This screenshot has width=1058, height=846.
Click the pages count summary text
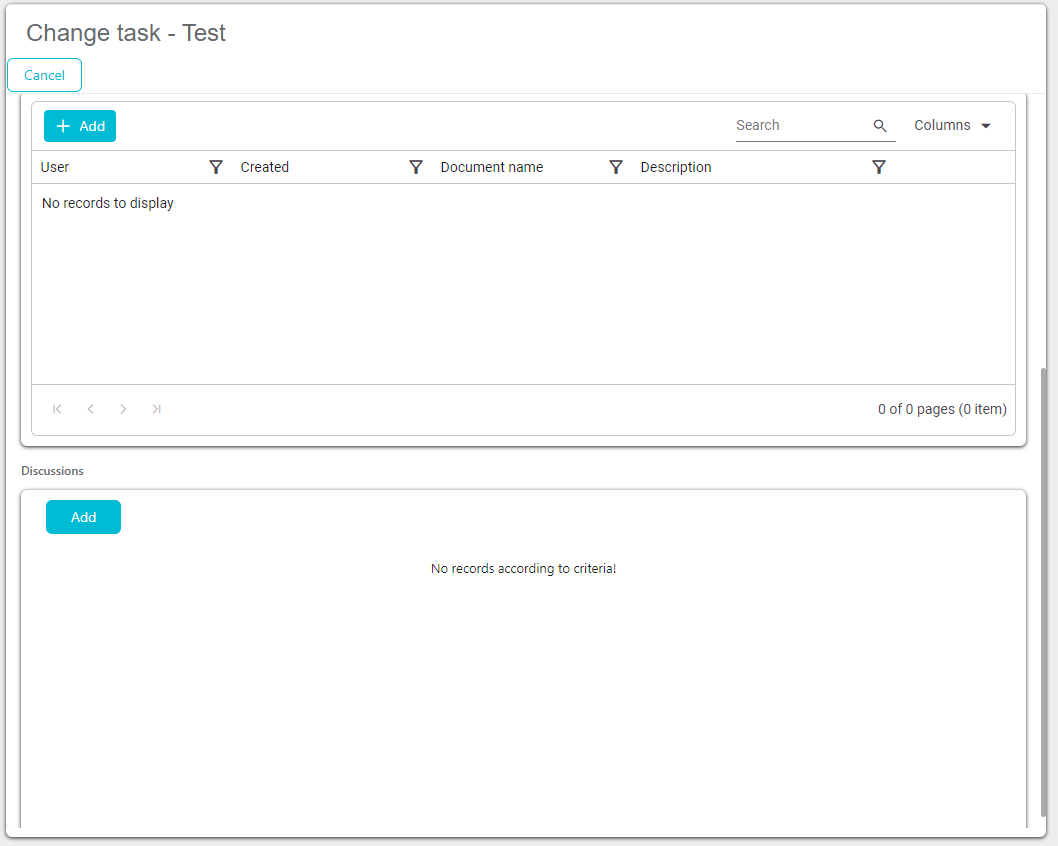click(x=942, y=409)
